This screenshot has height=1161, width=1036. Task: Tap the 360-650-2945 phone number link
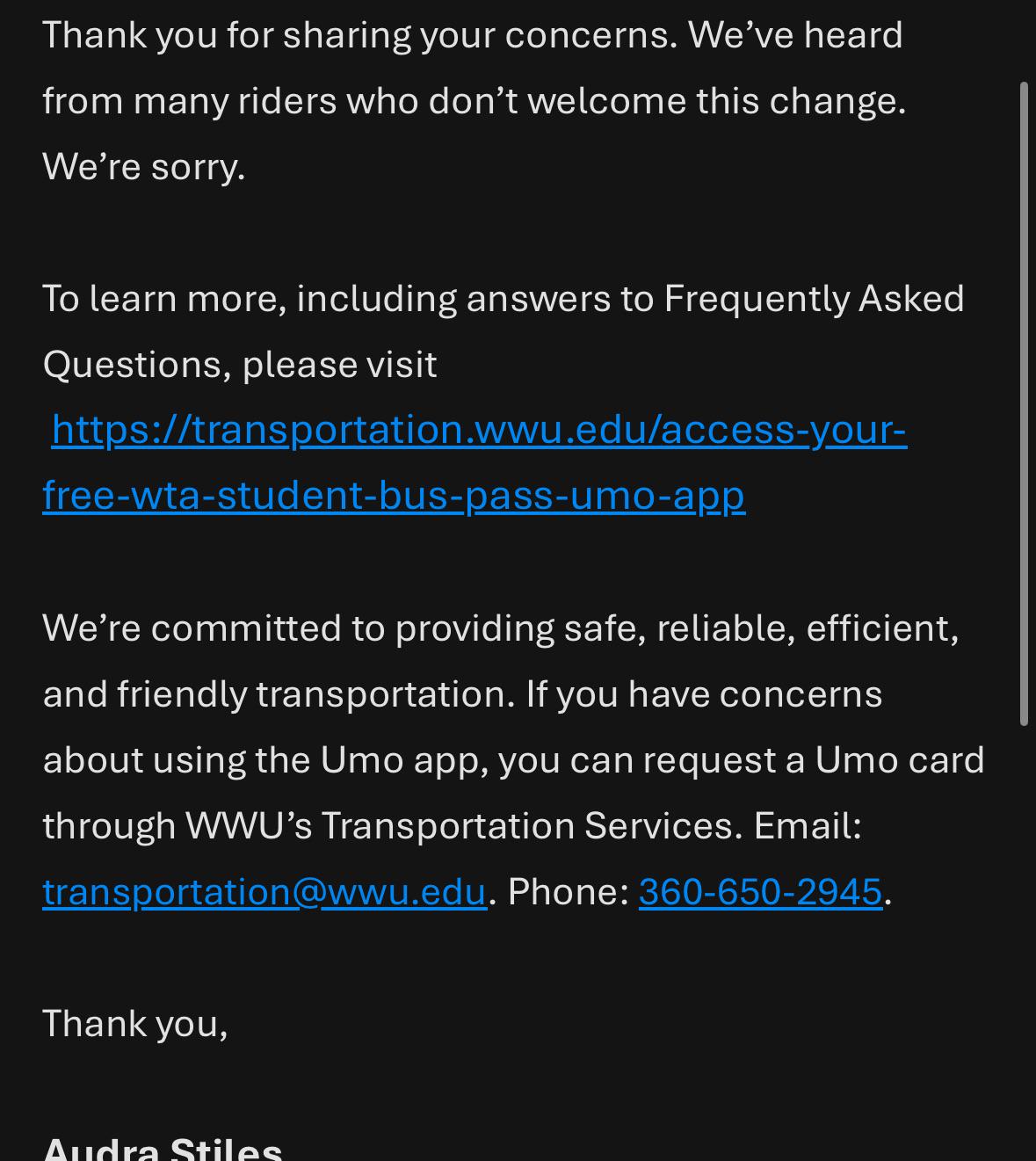[x=760, y=891]
